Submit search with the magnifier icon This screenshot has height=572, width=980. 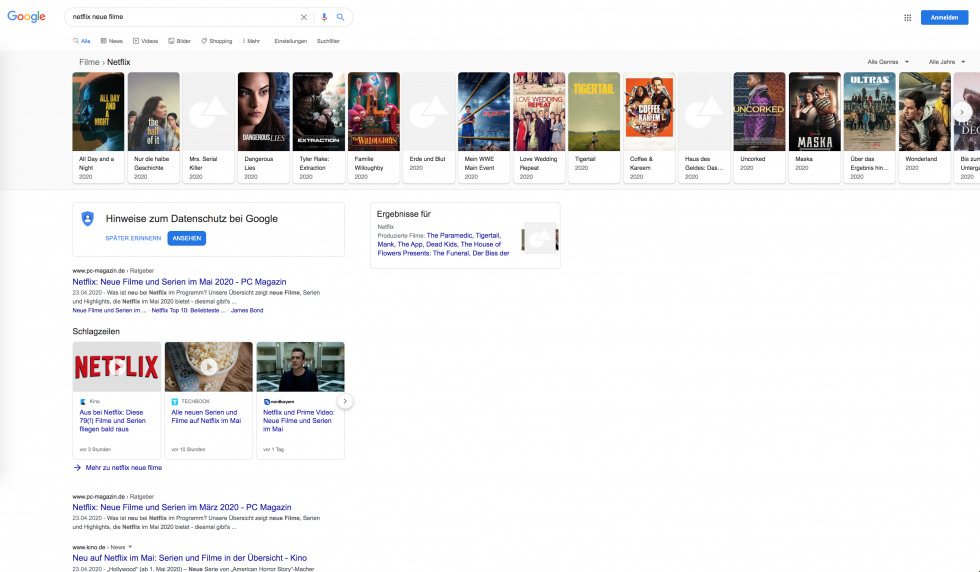pyautogui.click(x=341, y=18)
